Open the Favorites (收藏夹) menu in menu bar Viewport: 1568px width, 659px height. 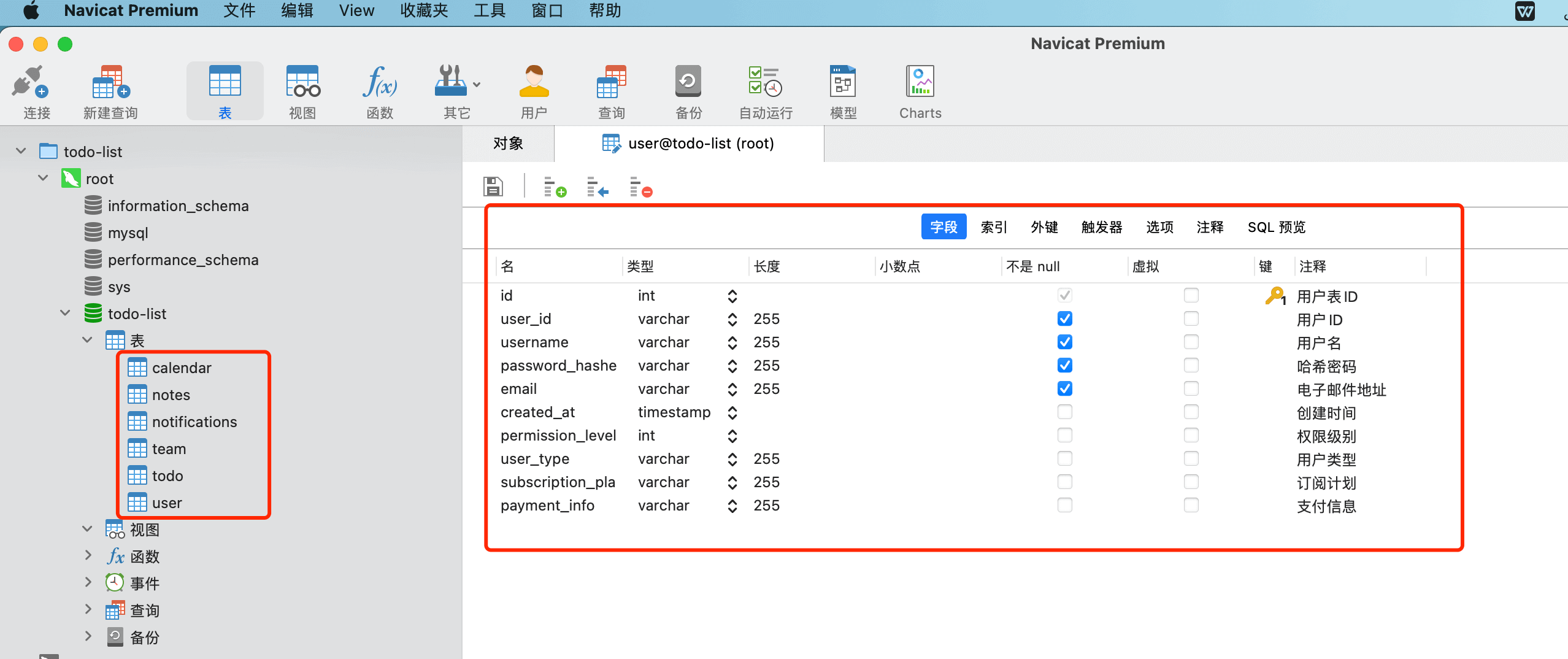[424, 11]
